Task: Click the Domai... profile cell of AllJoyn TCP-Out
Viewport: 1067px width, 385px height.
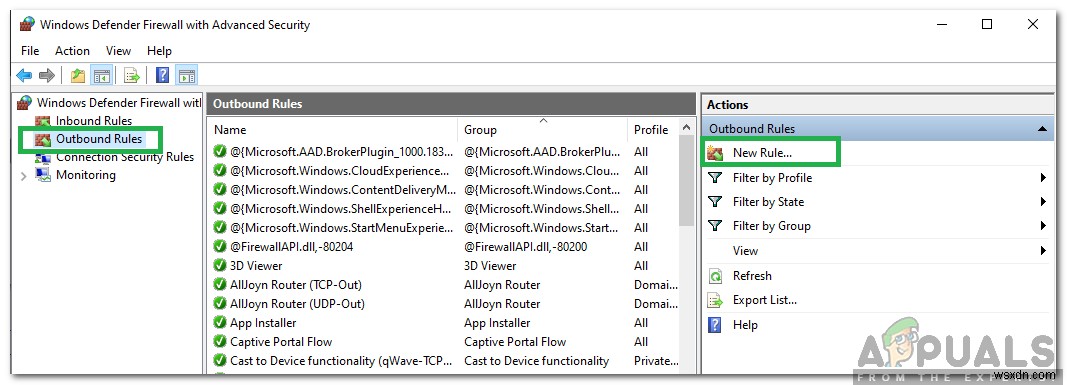Action: [x=655, y=284]
